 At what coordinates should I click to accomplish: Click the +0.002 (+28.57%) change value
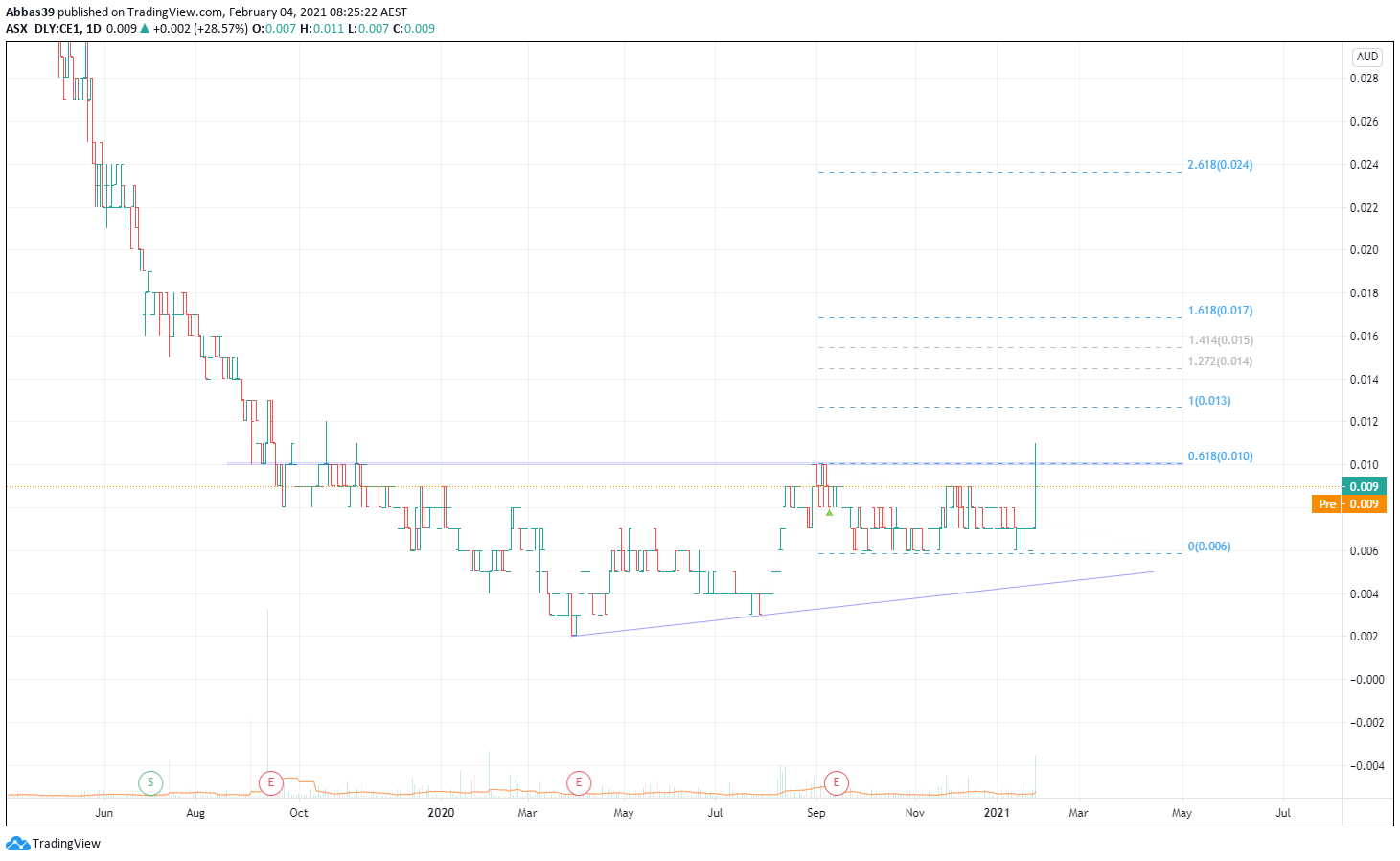point(200,28)
